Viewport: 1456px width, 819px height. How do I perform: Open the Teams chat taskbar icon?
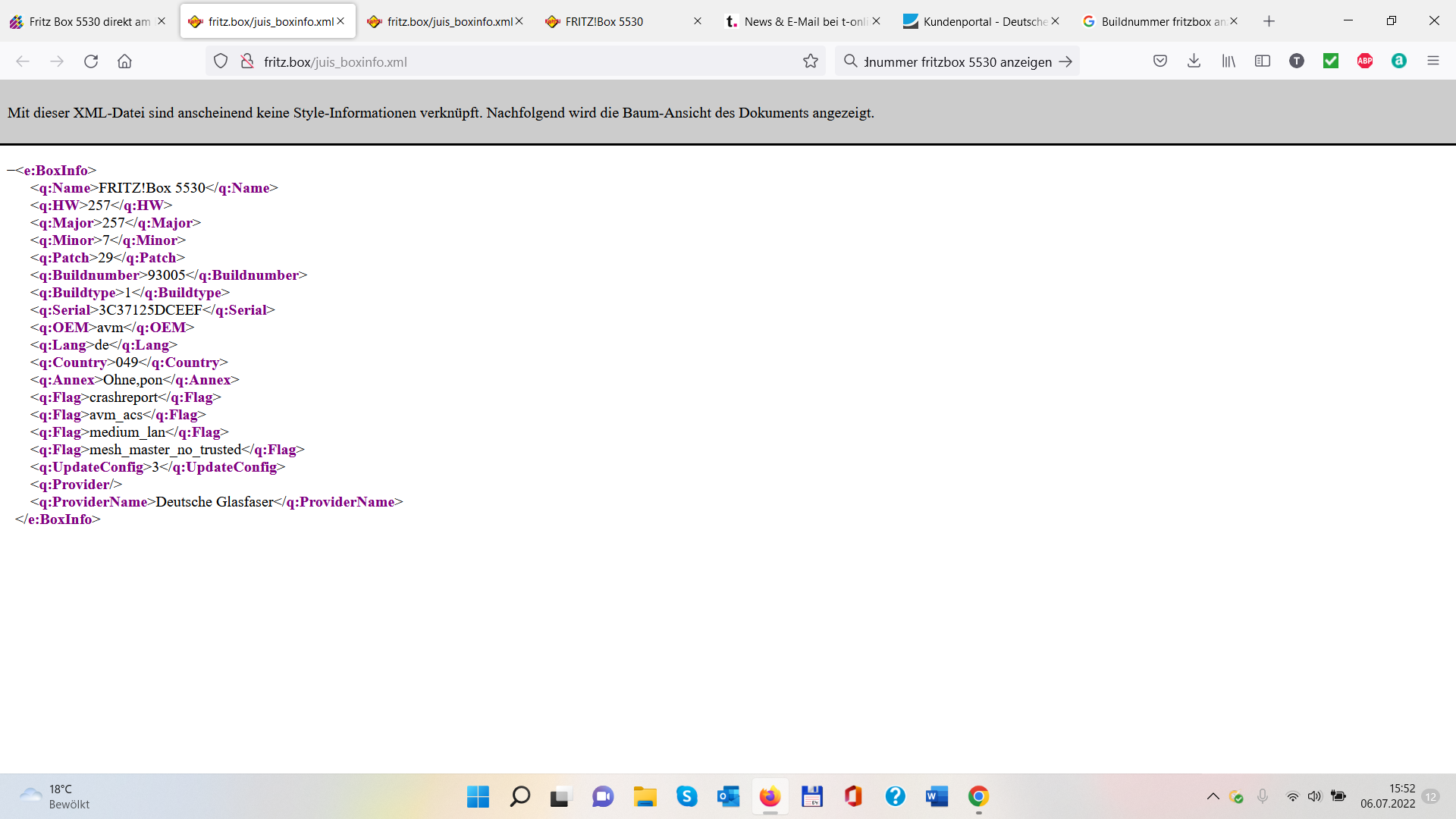[x=604, y=797]
